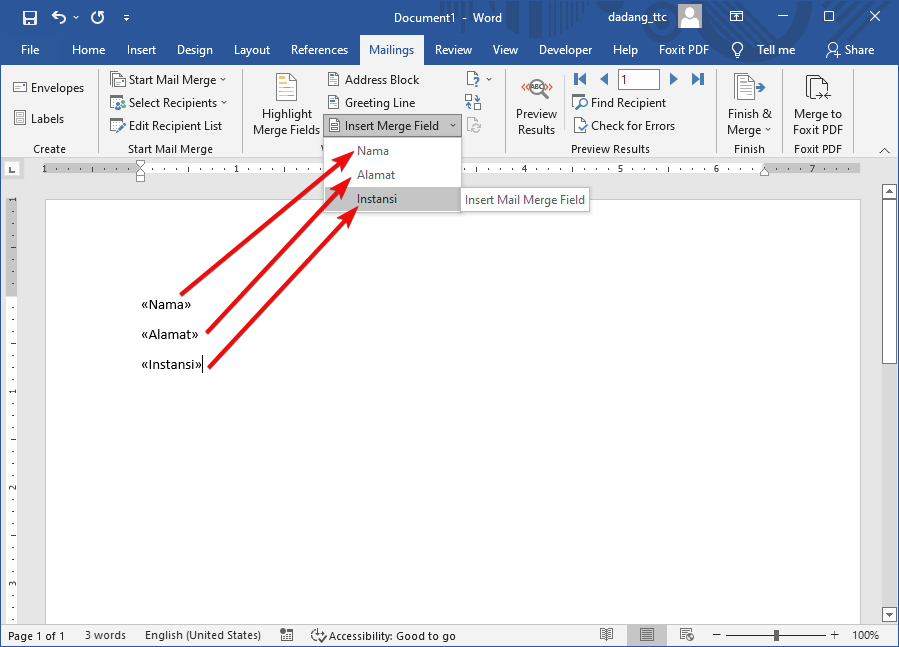Switch to Read Mode view
This screenshot has width=899, height=647.
pyautogui.click(x=606, y=635)
